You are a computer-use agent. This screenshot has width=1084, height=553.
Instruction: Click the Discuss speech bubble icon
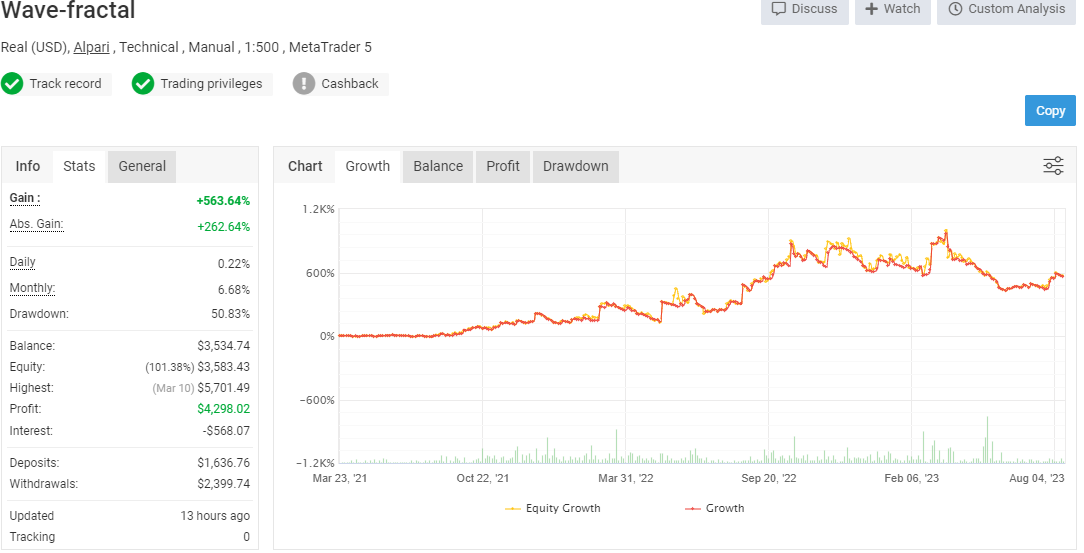pyautogui.click(x=778, y=9)
